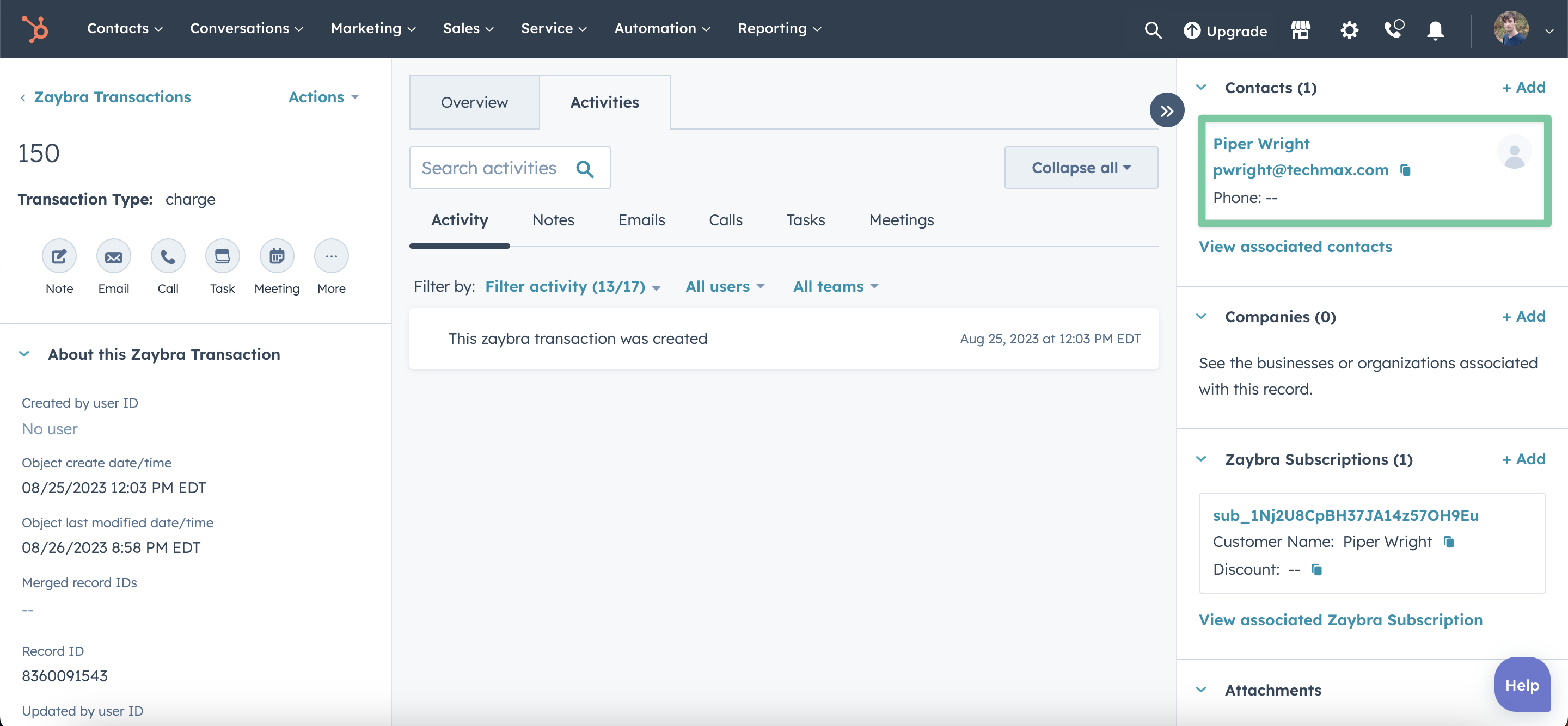The width and height of the screenshot is (1568, 726).
Task: Click View associated Zaybra Subscription
Action: click(x=1340, y=620)
